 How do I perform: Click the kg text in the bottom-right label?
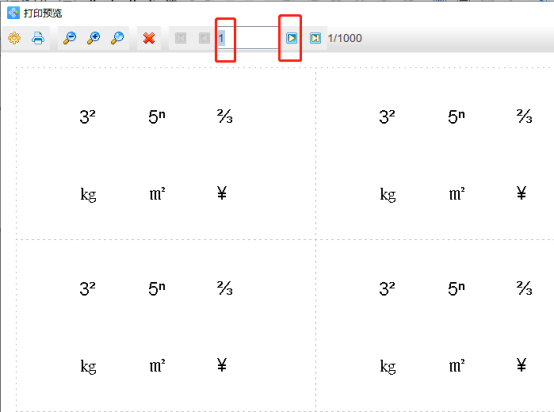(388, 367)
